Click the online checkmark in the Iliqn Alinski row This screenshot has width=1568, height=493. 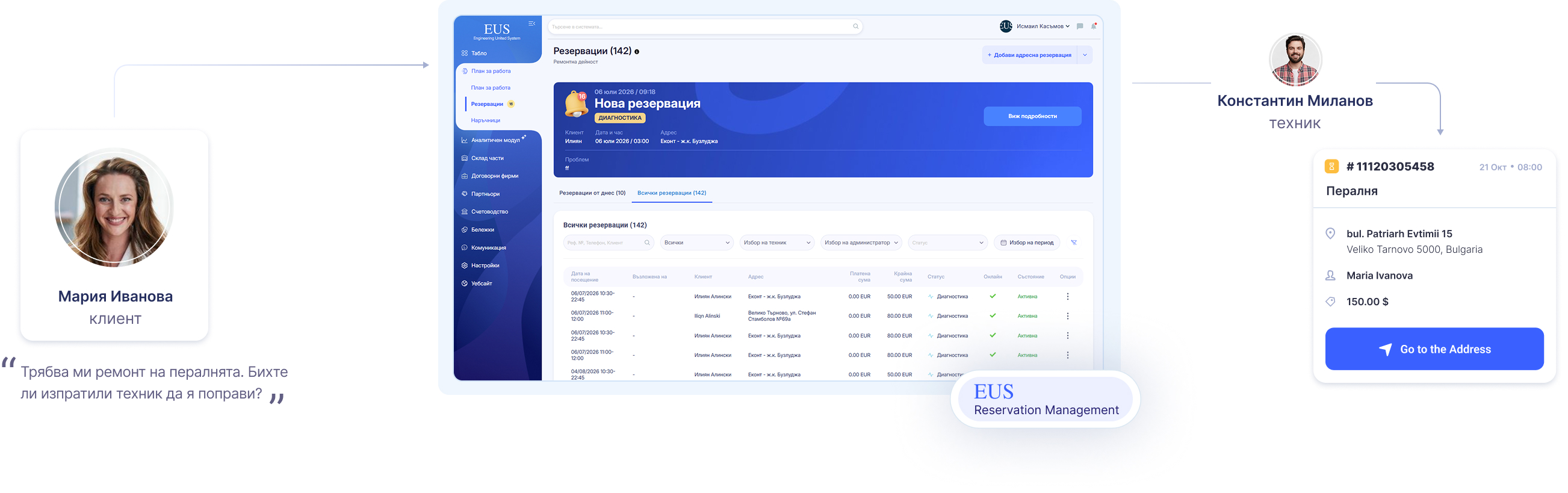993,316
